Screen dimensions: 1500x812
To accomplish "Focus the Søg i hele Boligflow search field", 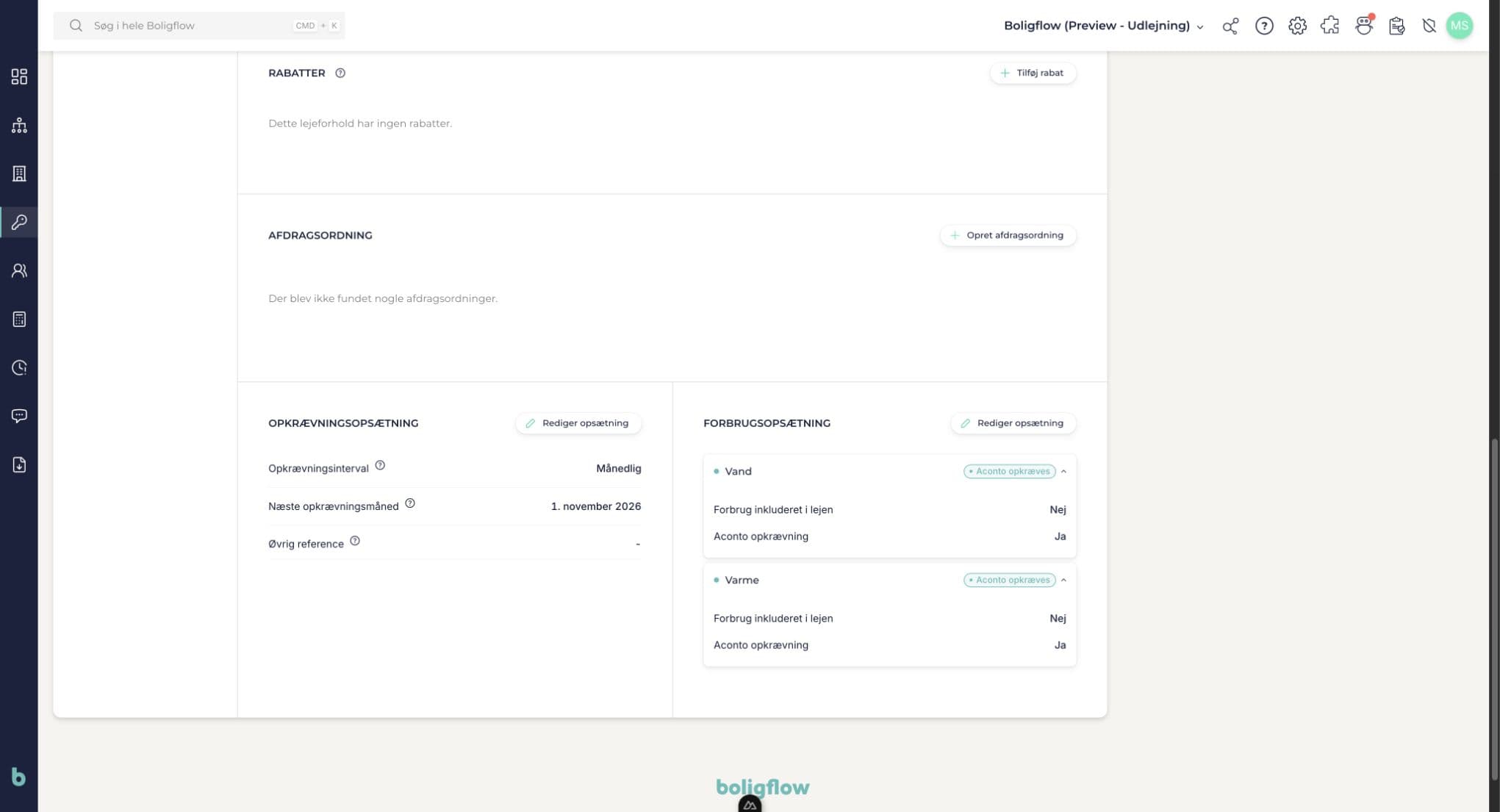I will [199, 26].
